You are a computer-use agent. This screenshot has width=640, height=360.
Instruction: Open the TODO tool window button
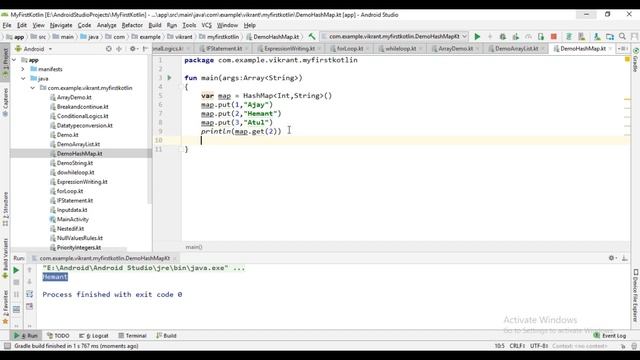58,336
